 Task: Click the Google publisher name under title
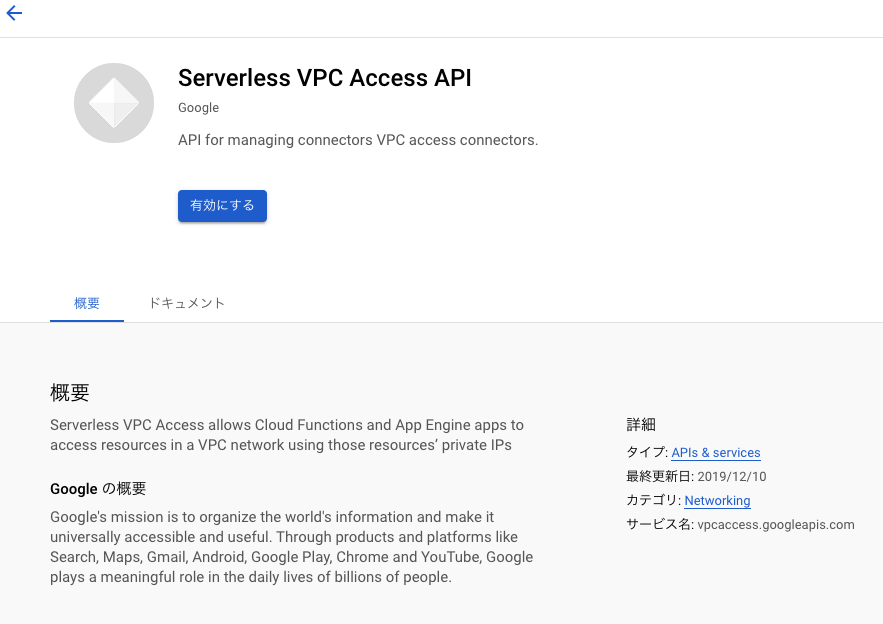[198, 108]
